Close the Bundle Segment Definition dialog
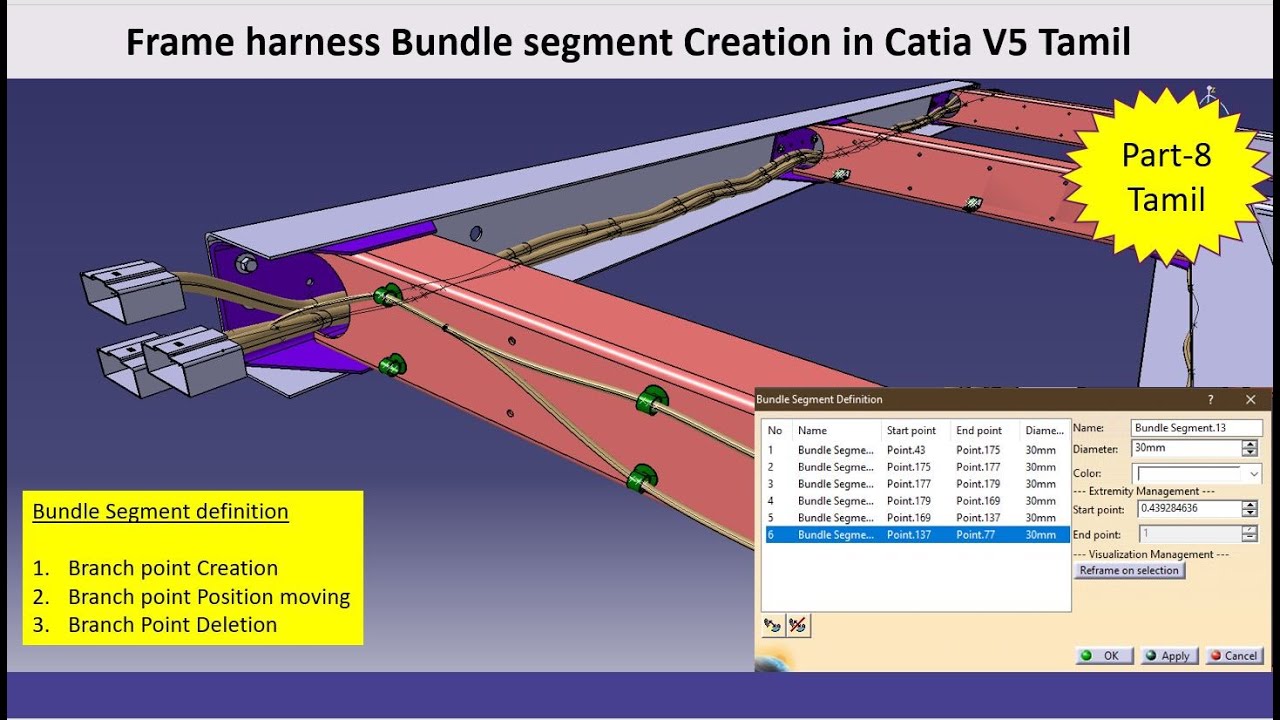Viewport: 1280px width, 720px height. pyautogui.click(x=1250, y=399)
